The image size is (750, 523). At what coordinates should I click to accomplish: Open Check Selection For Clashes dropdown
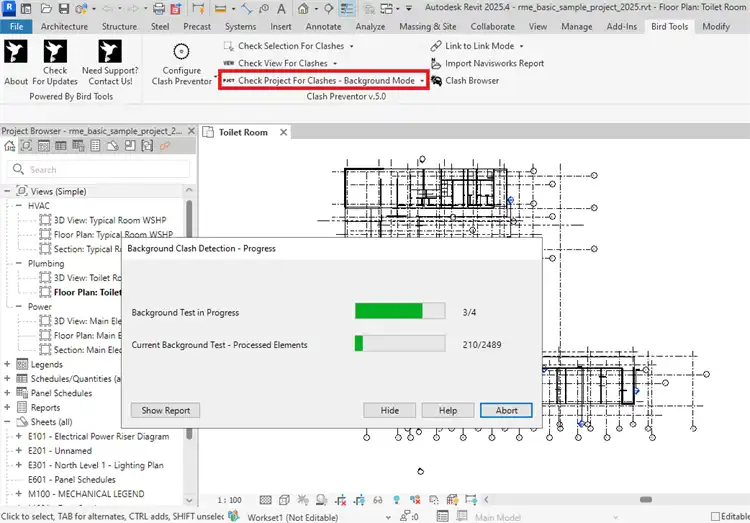[350, 46]
